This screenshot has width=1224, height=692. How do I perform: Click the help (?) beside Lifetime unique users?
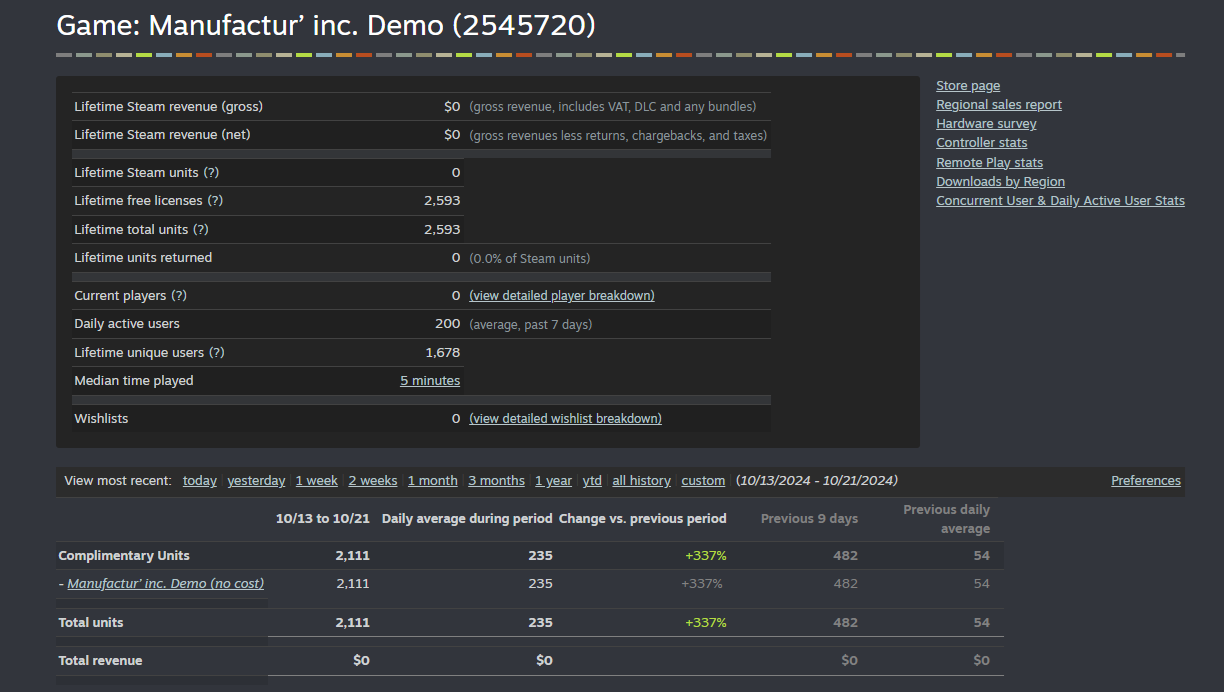coord(216,353)
